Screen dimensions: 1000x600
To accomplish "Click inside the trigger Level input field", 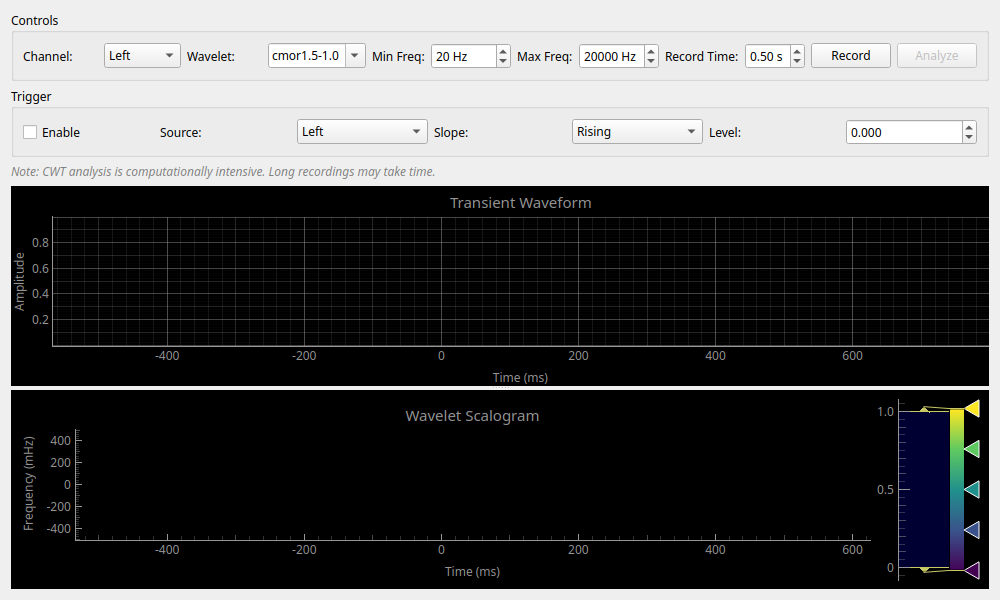I will (x=900, y=131).
